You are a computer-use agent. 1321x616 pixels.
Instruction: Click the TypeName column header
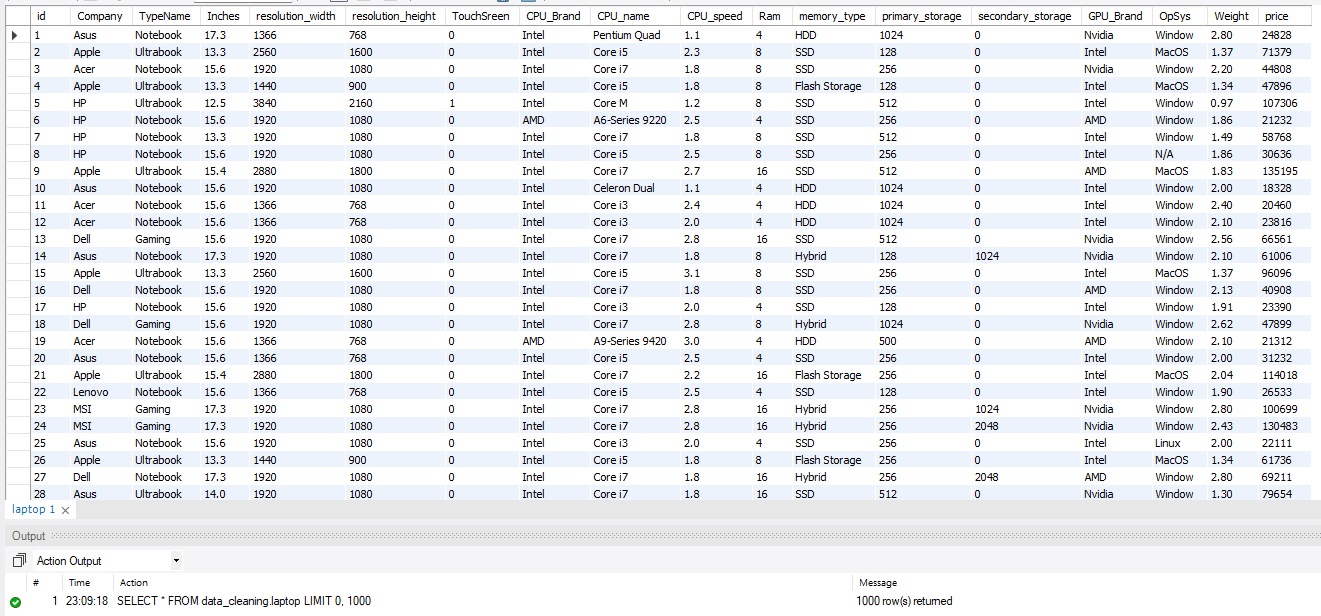pyautogui.click(x=164, y=16)
